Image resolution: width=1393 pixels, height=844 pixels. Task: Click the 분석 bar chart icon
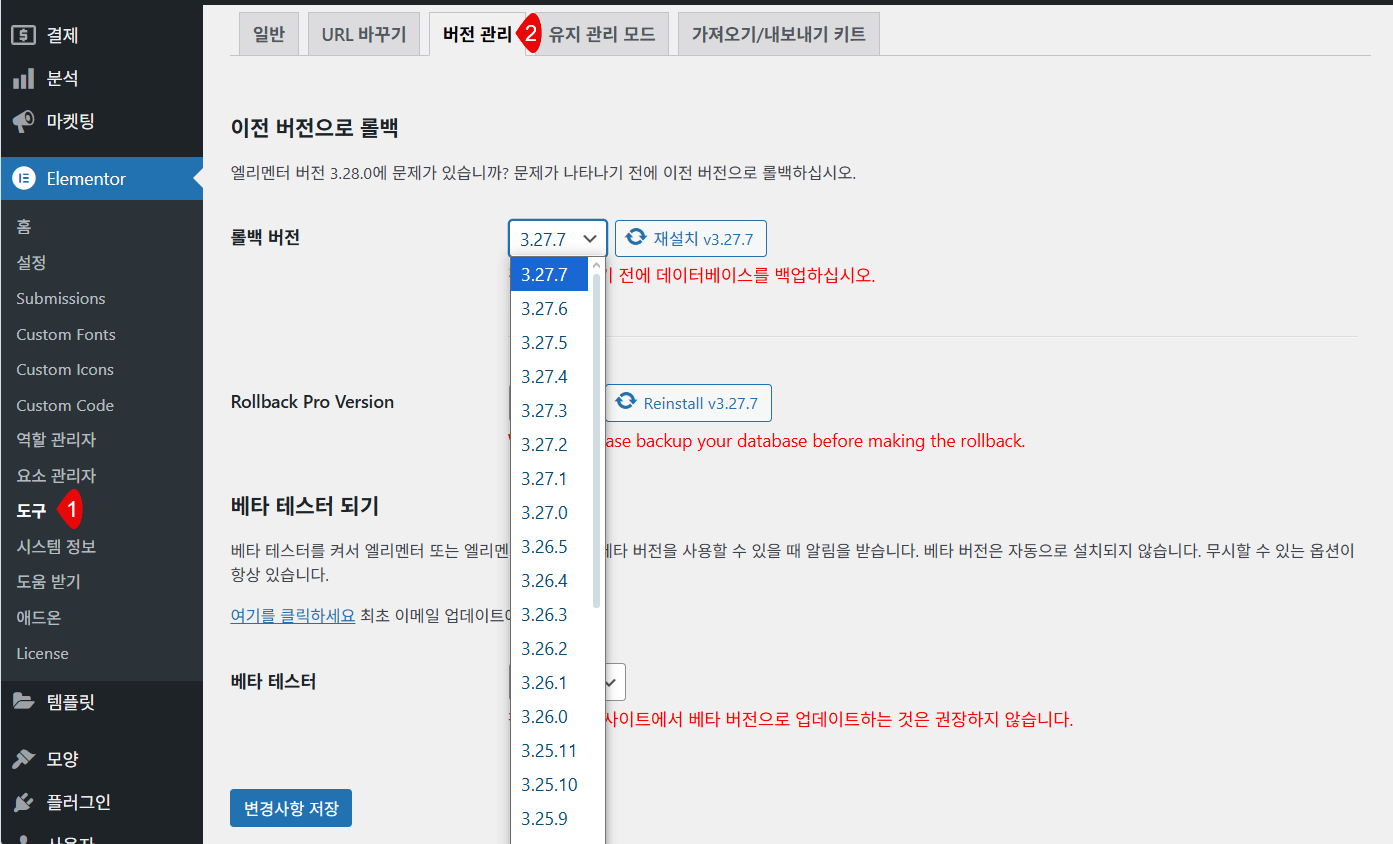[24, 78]
